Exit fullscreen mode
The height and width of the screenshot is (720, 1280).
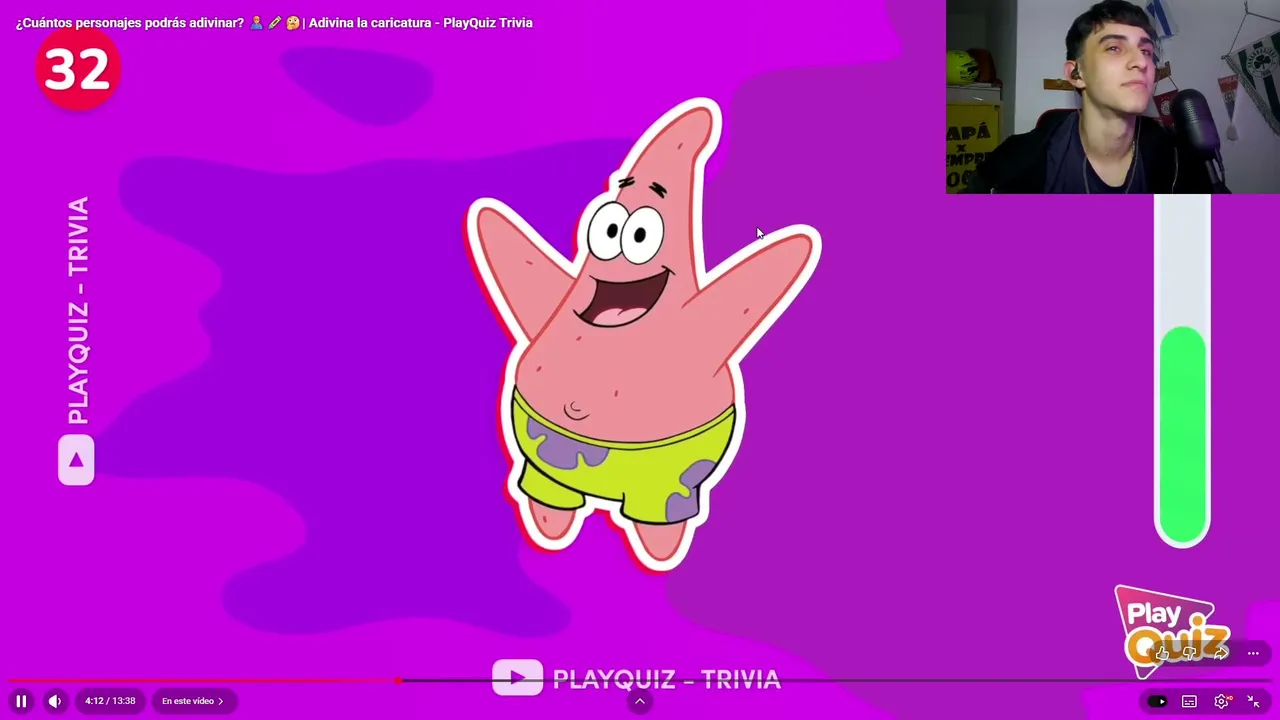tap(1253, 701)
